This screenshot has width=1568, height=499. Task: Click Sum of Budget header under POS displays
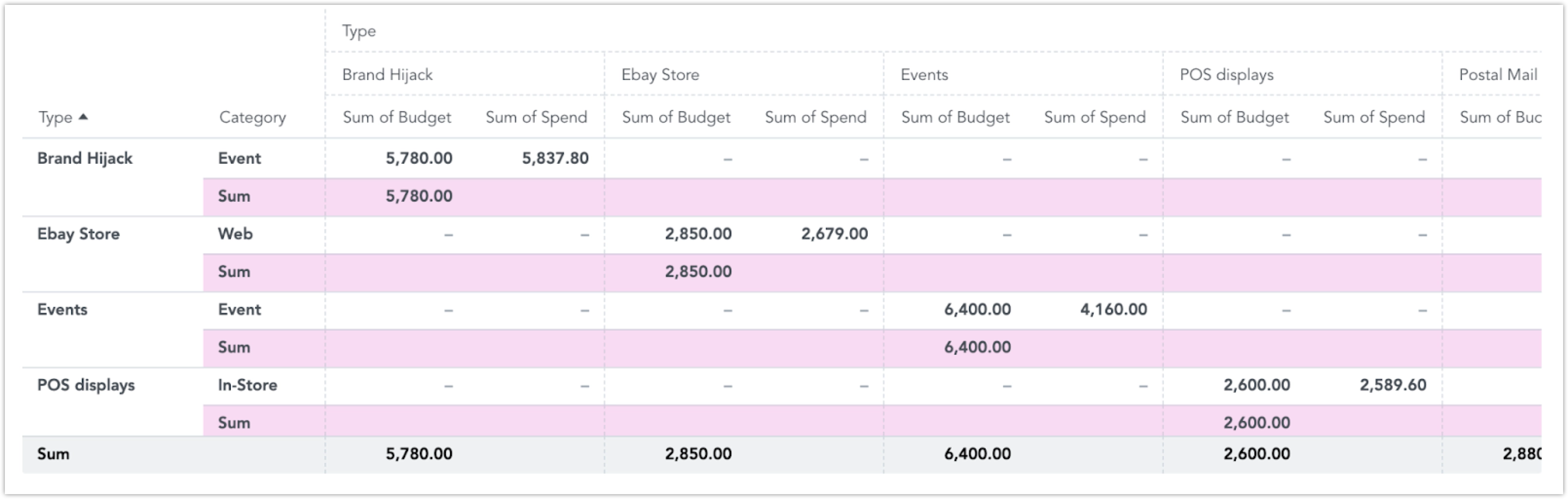[x=1234, y=117]
